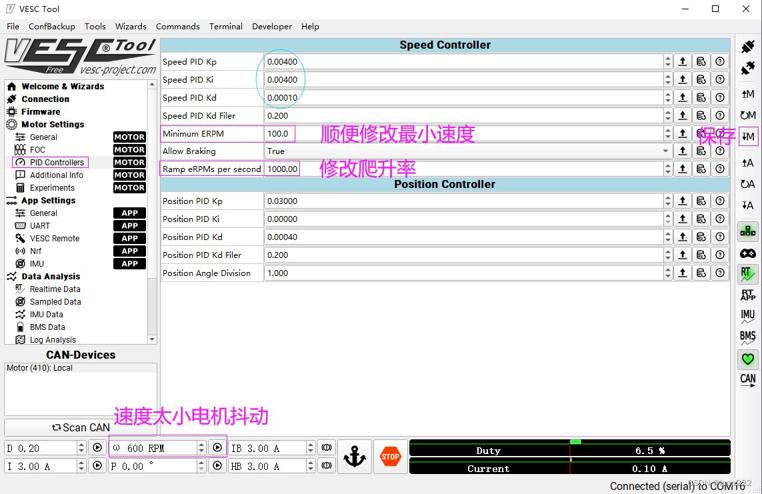Click handbrake icon next to HB 3.00 A

(x=327, y=465)
